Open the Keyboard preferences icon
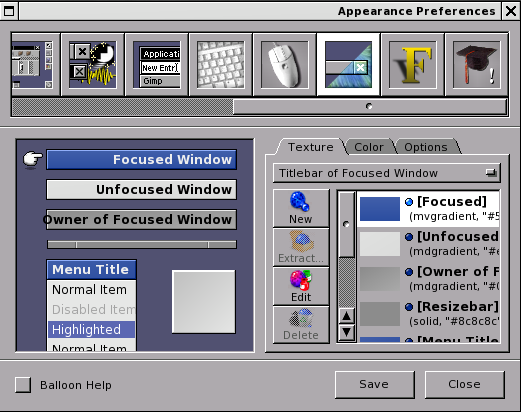The image size is (521, 412). pos(220,64)
